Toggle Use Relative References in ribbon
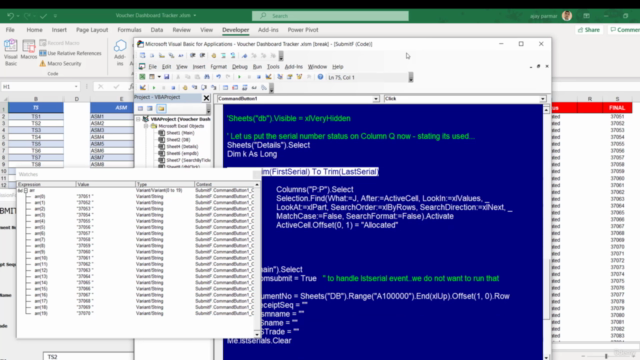 (70, 53)
